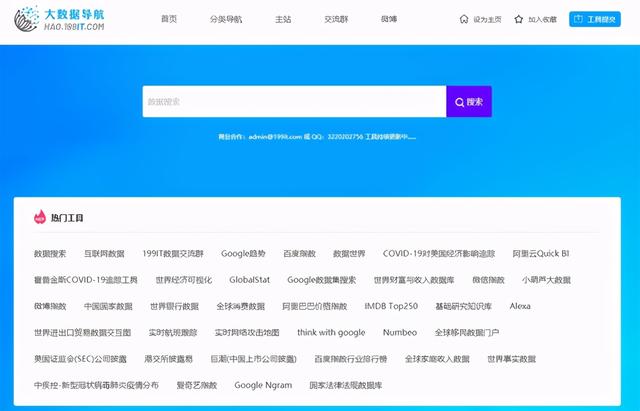Open the 世界事实数据 link
The image size is (640, 411).
pos(511,359)
